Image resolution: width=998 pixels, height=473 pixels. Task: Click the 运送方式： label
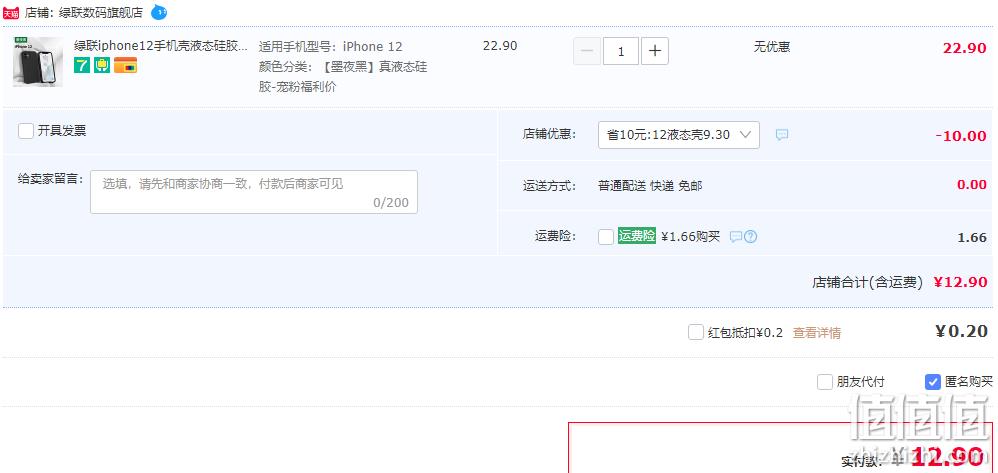tap(549, 186)
